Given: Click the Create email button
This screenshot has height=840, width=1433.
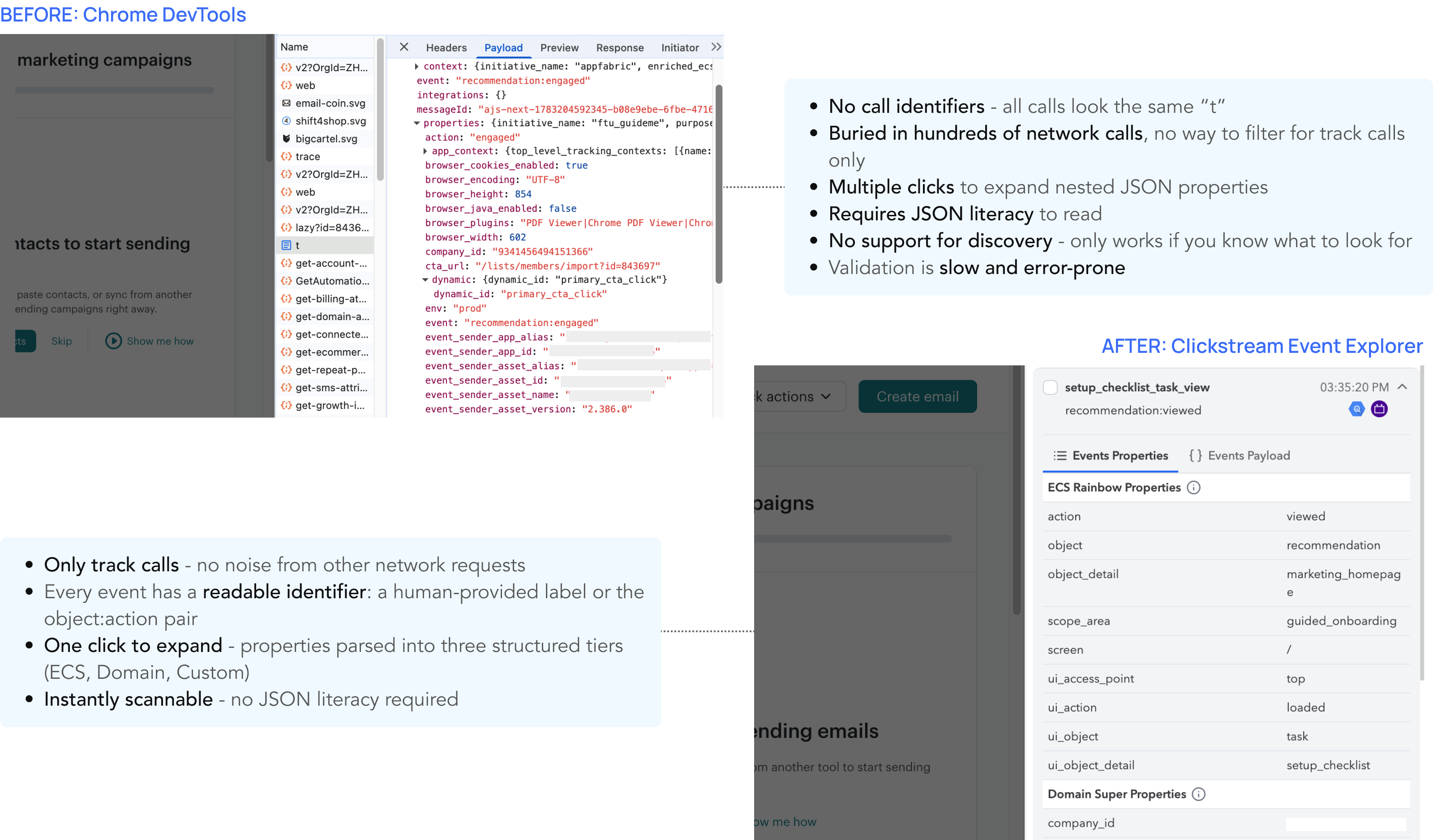Looking at the screenshot, I should tap(917, 396).
